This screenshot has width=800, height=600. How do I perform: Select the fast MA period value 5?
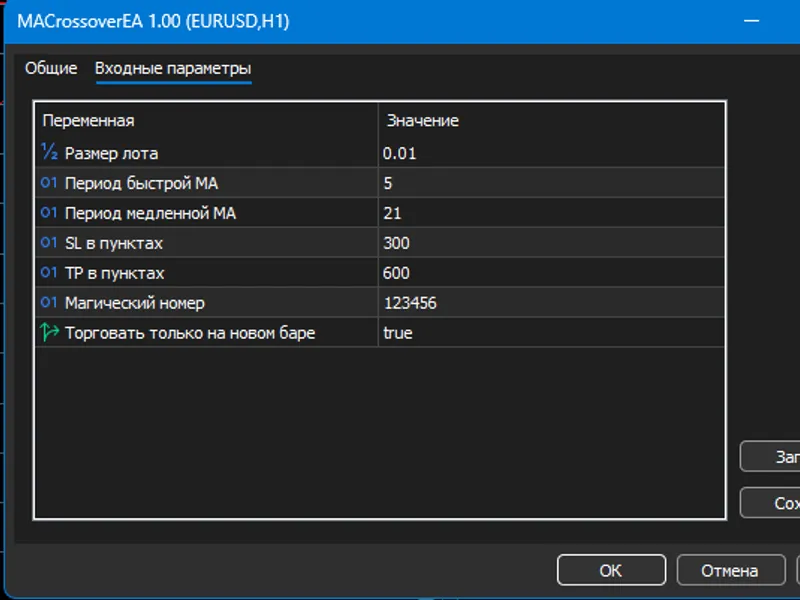[388, 183]
